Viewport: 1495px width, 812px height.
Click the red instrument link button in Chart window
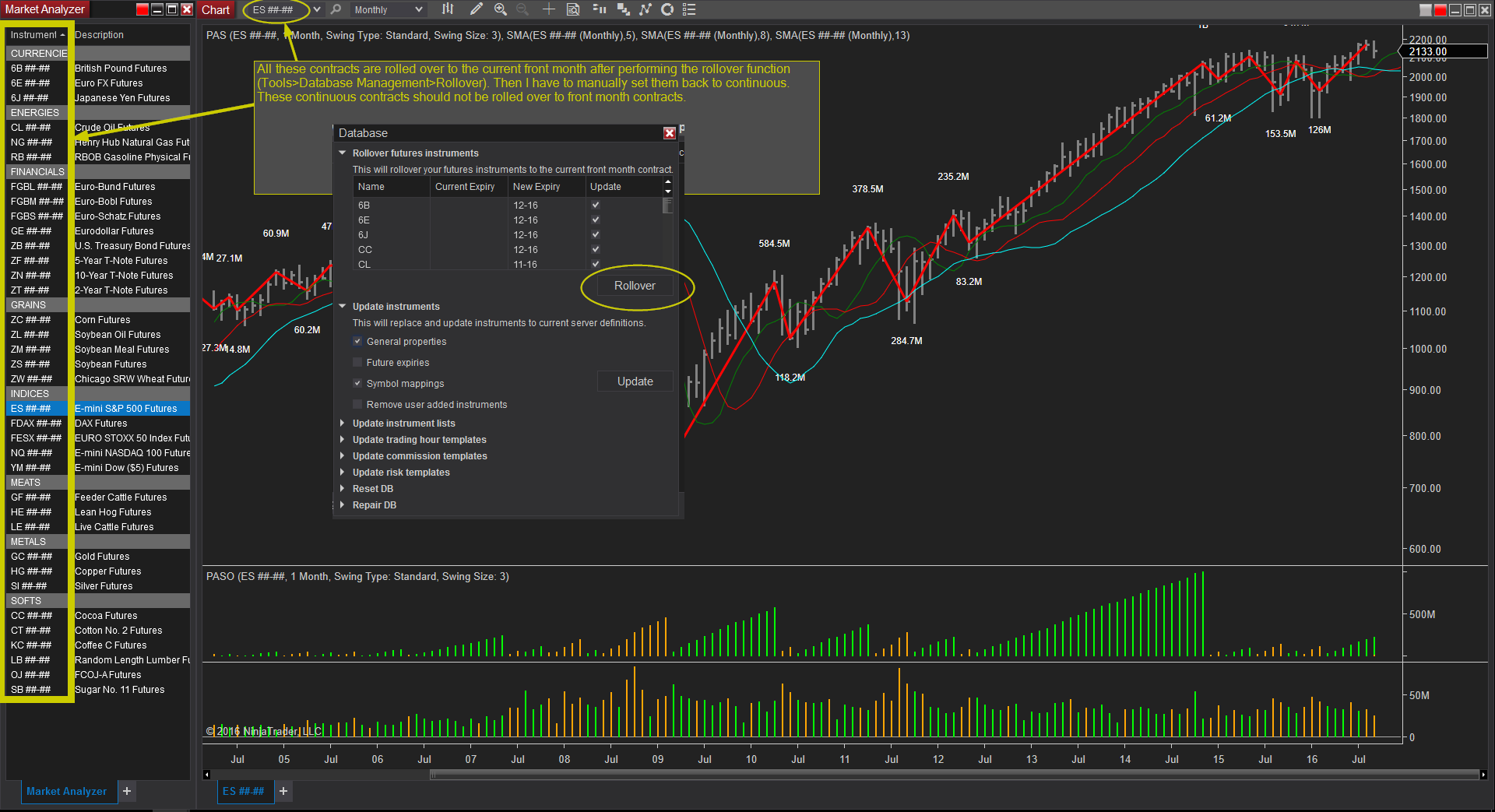tap(1440, 10)
